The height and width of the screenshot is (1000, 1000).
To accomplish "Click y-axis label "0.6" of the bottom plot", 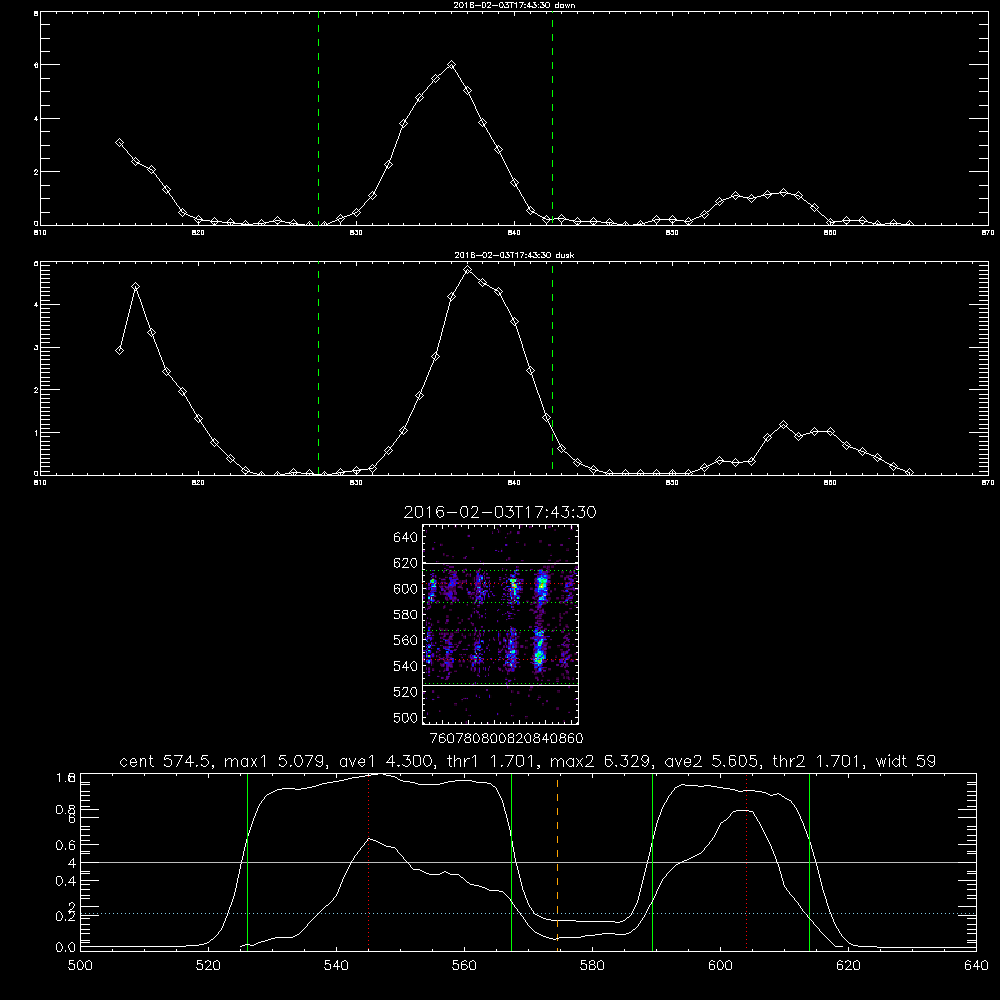I will tap(66, 845).
